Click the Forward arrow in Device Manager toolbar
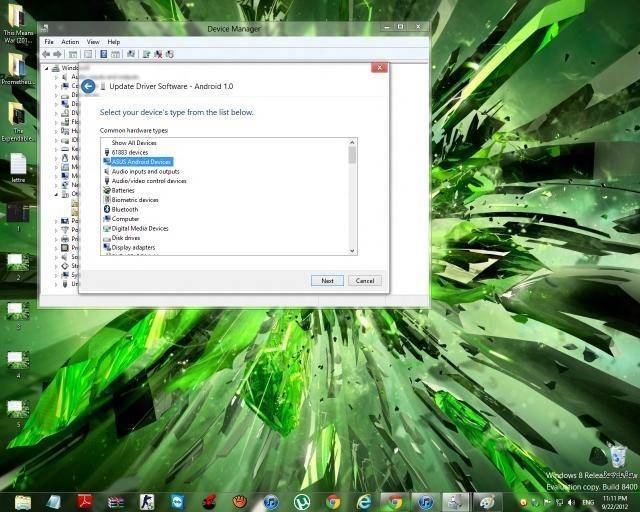 point(58,54)
